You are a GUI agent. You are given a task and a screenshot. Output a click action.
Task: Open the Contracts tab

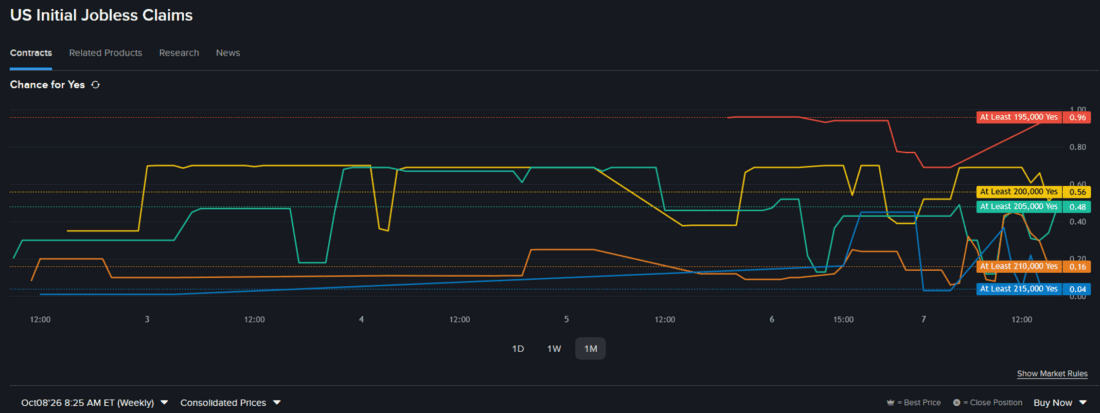tap(31, 53)
